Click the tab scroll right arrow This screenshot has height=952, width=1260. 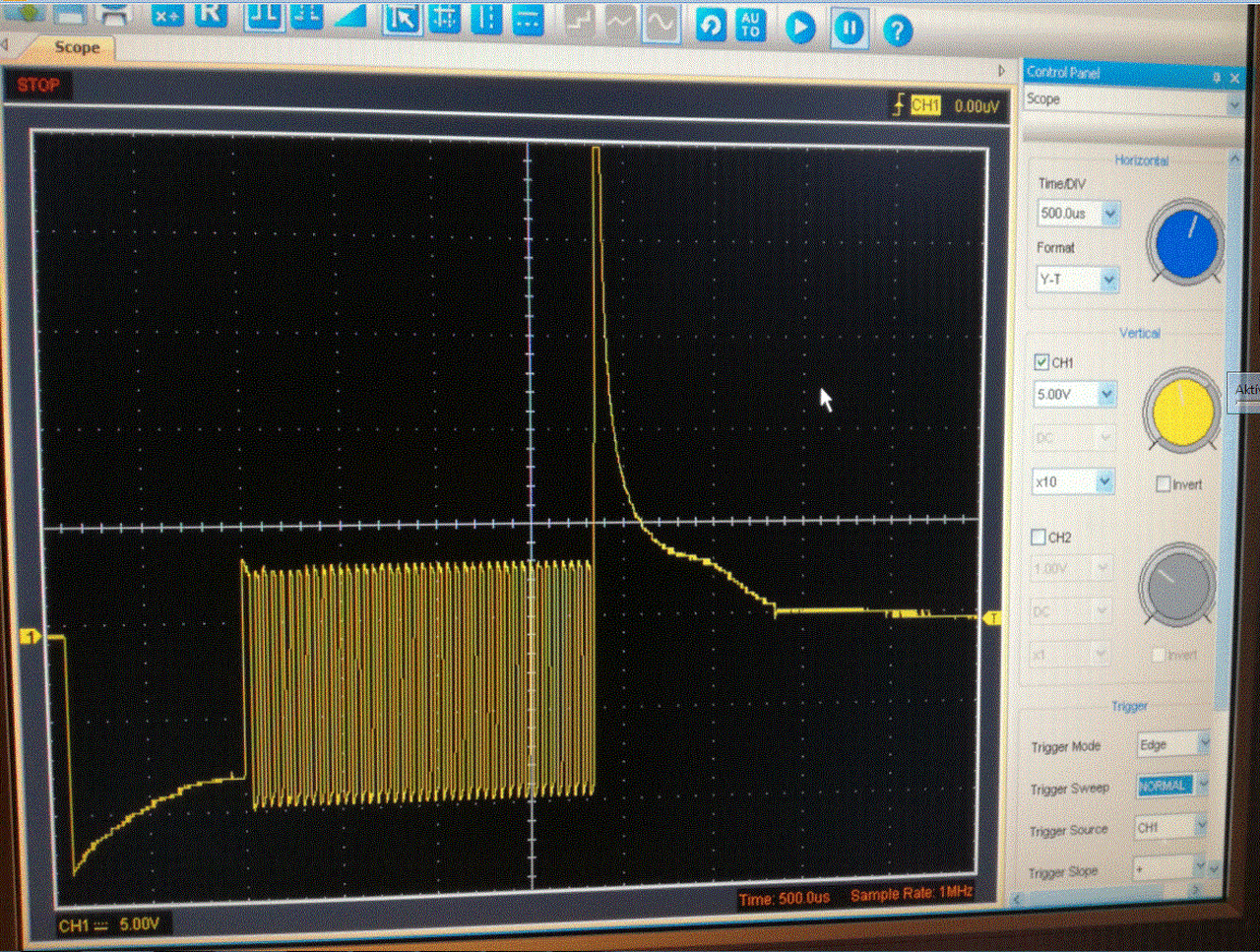coord(1002,71)
